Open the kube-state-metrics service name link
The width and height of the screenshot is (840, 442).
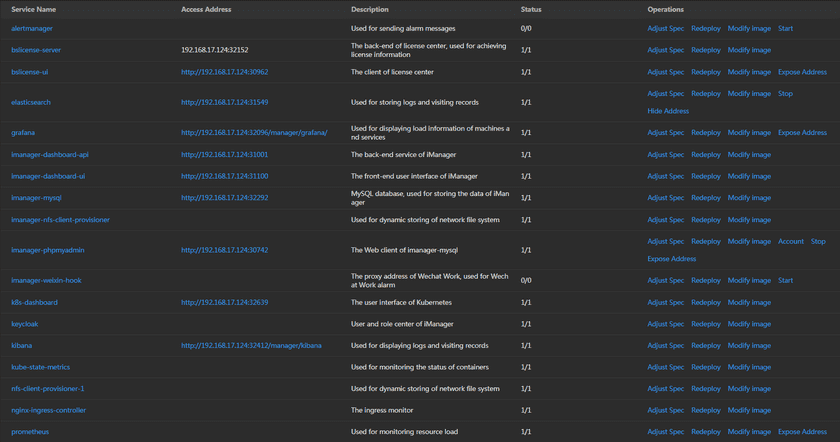coord(40,367)
